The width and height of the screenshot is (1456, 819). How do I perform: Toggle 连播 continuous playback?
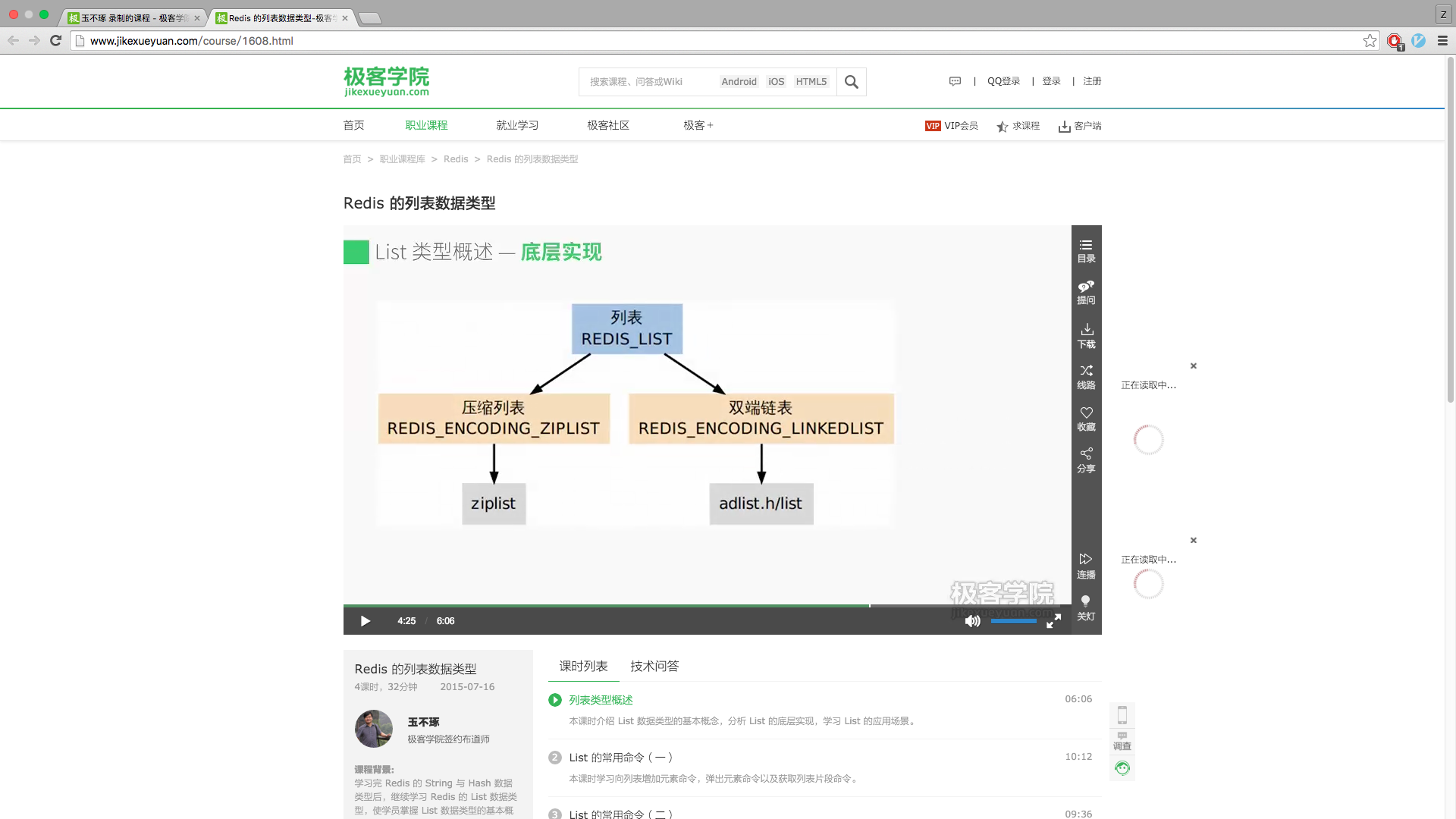[x=1086, y=566]
